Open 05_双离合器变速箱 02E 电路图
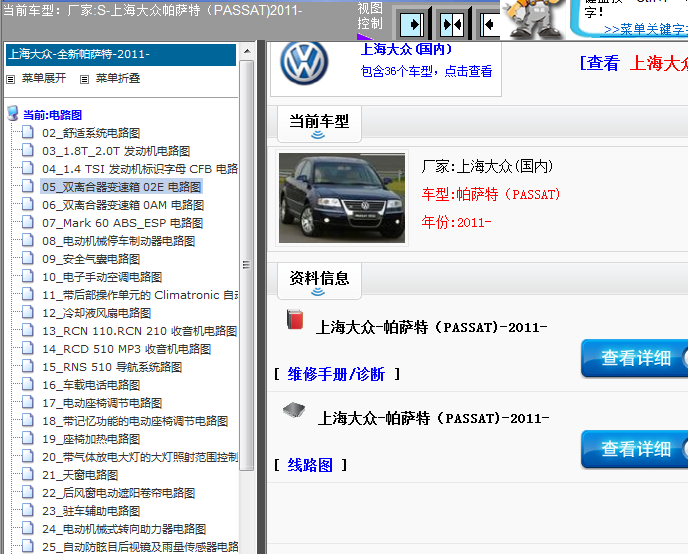 coord(122,187)
